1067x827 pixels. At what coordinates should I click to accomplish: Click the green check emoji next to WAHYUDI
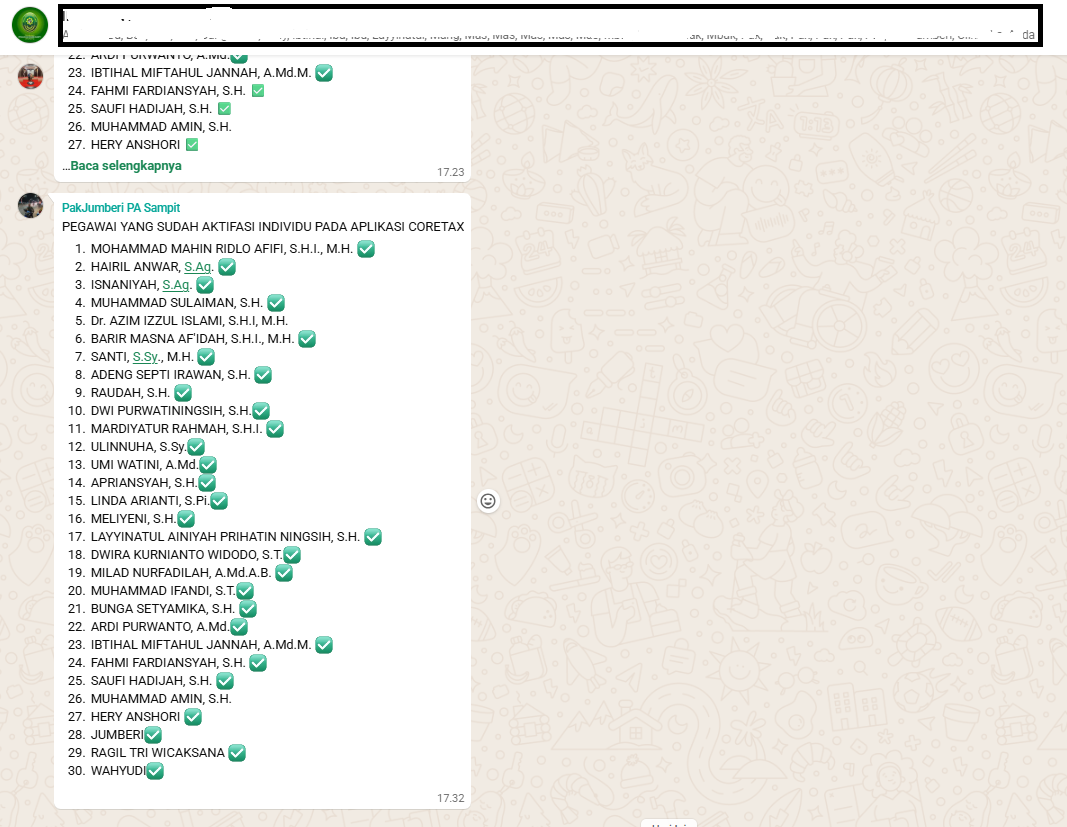(154, 771)
